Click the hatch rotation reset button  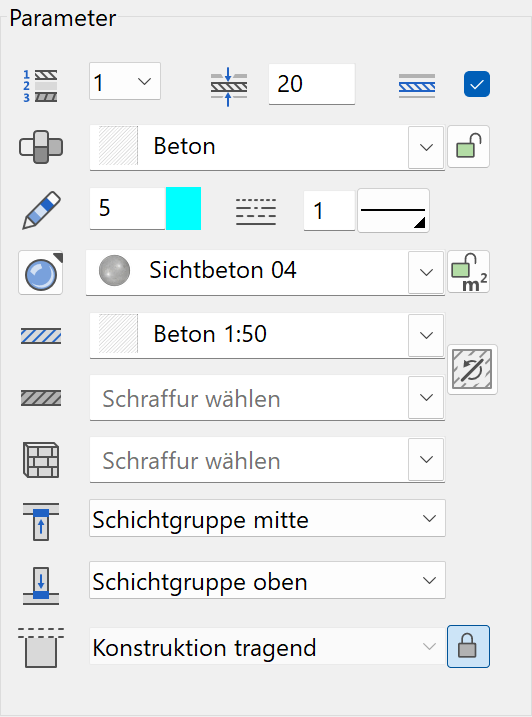point(472,369)
